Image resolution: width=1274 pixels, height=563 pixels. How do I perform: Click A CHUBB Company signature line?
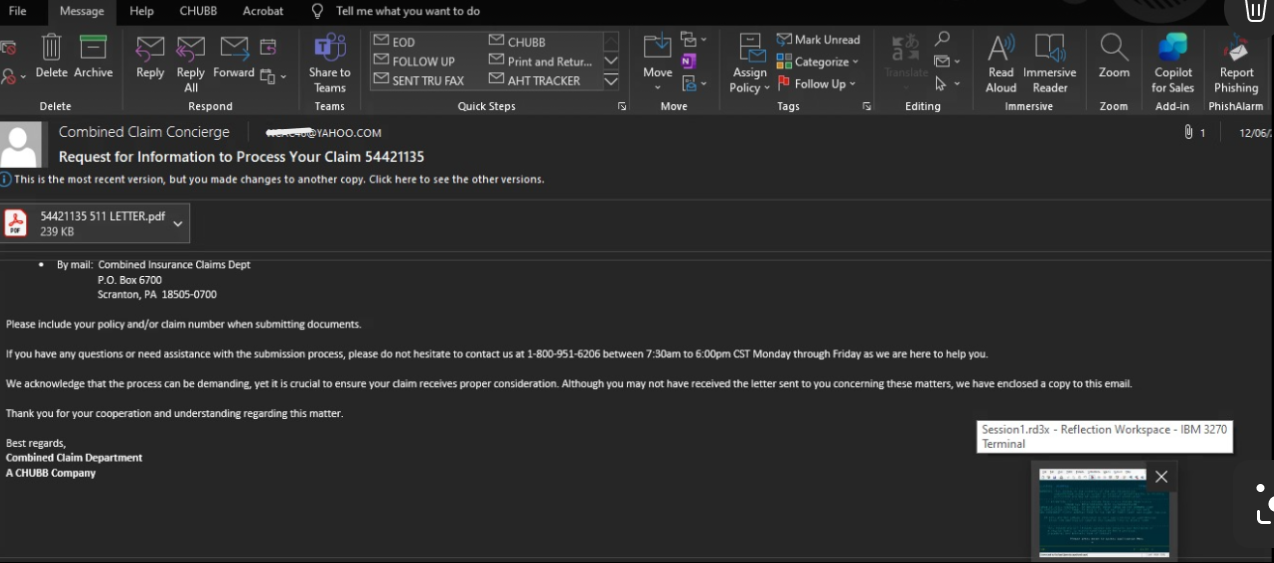(51, 473)
